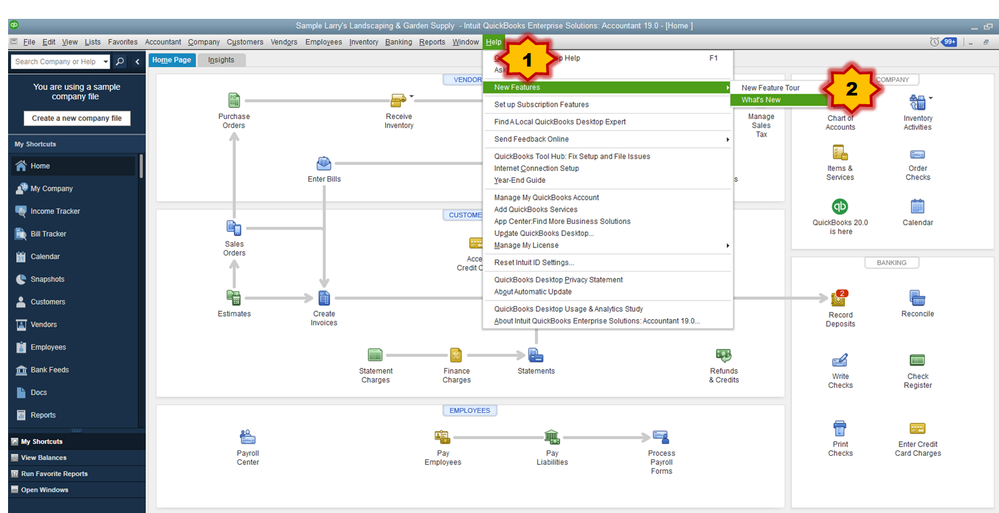Expand the search scope dropdown arrow
This screenshot has width=999, height=513.
104,62
